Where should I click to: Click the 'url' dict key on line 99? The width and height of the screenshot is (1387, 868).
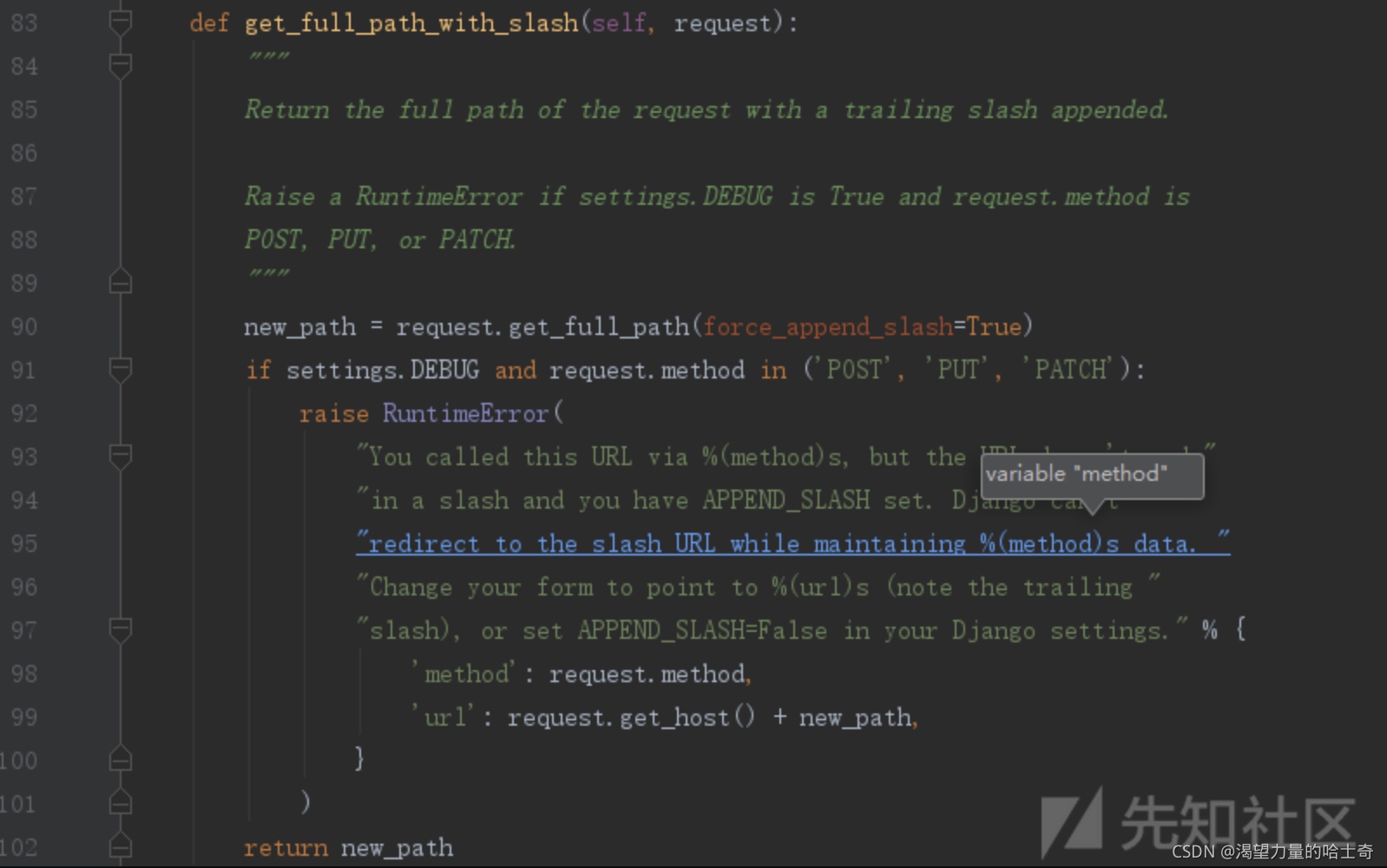(x=443, y=717)
